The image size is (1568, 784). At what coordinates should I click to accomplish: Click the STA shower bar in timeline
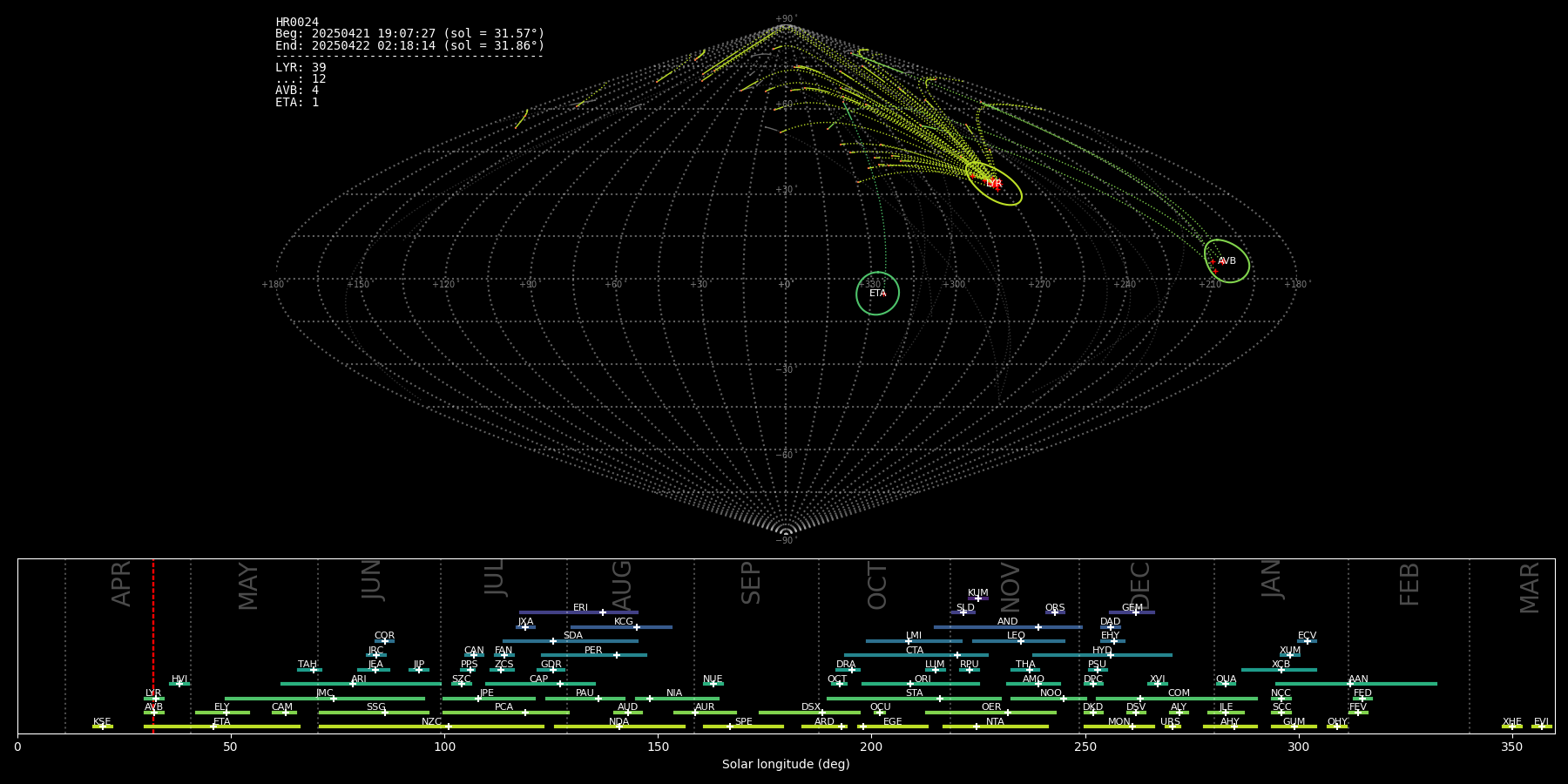click(914, 698)
